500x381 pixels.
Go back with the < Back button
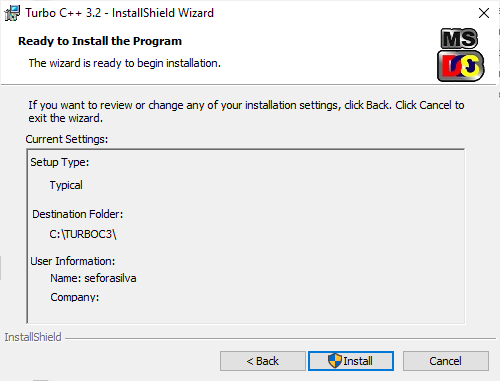pos(263,361)
